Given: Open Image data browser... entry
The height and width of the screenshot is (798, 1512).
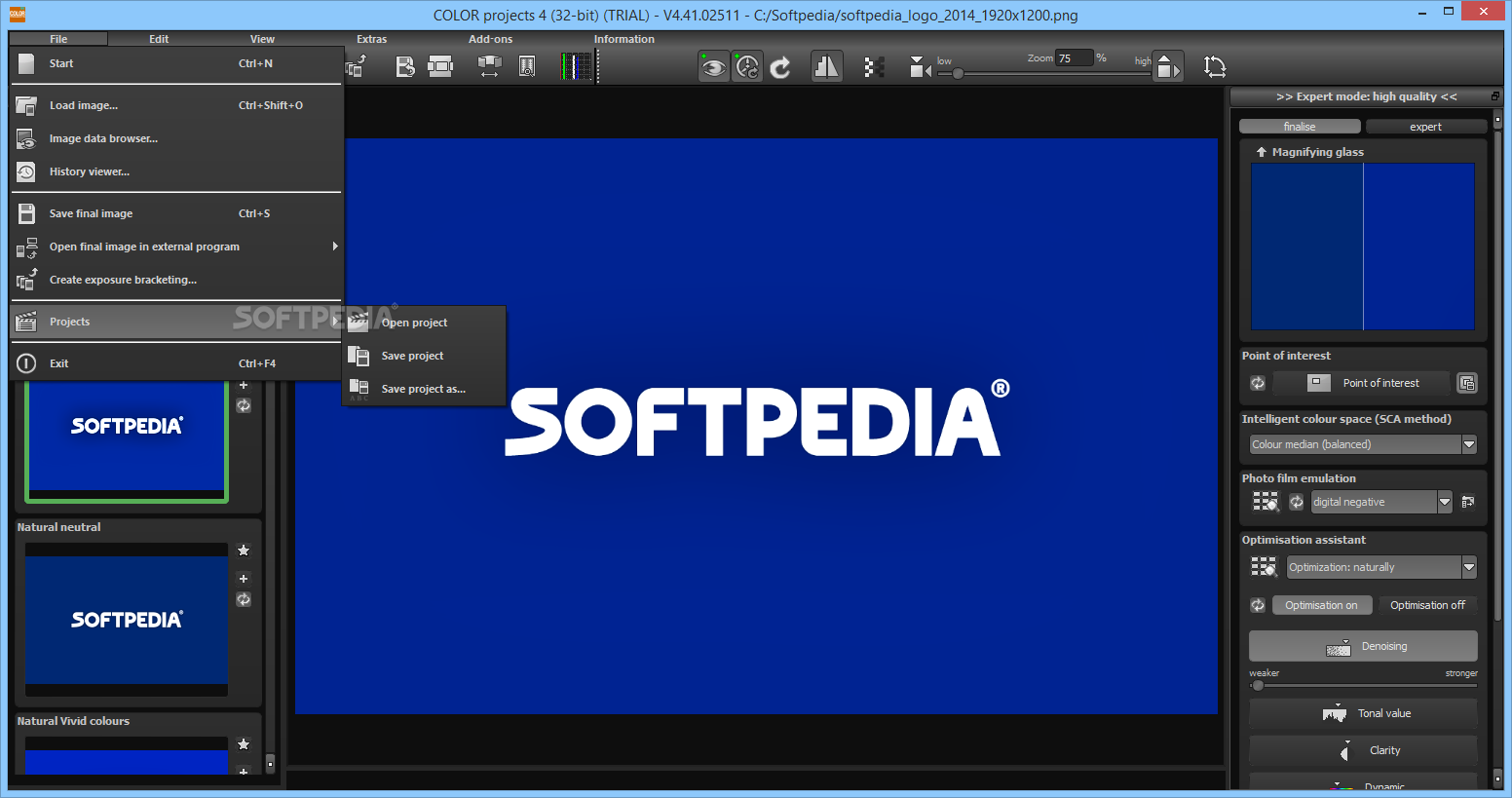Looking at the screenshot, I should click(x=176, y=138).
